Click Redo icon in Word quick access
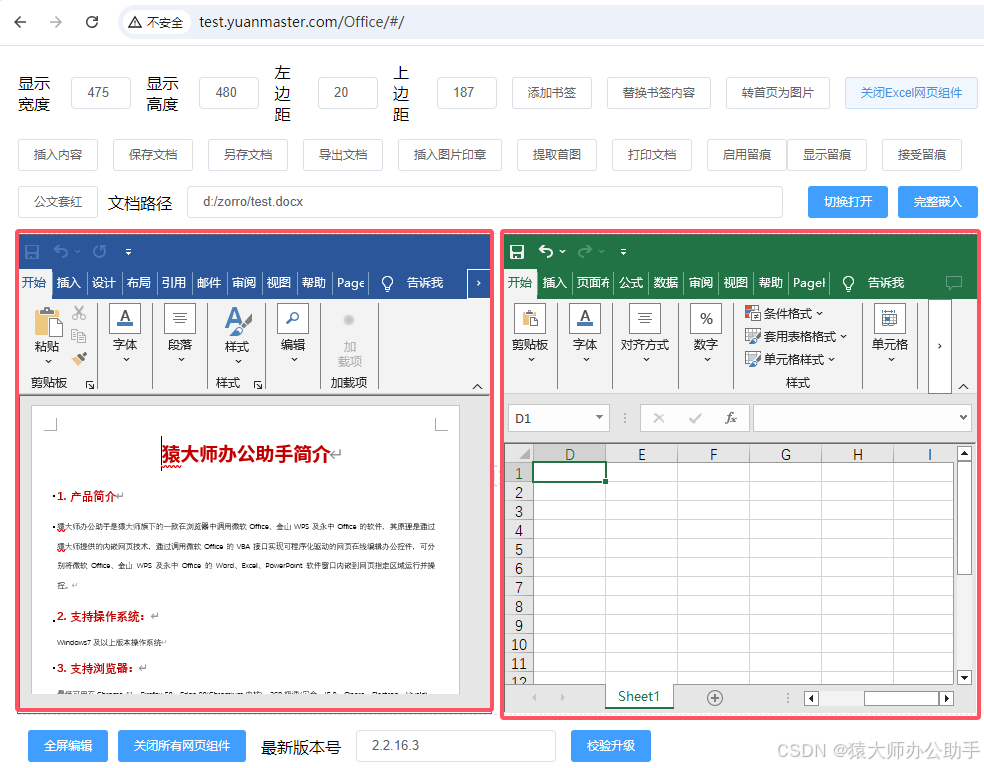Viewport: 984px width, 768px height. pos(99,252)
